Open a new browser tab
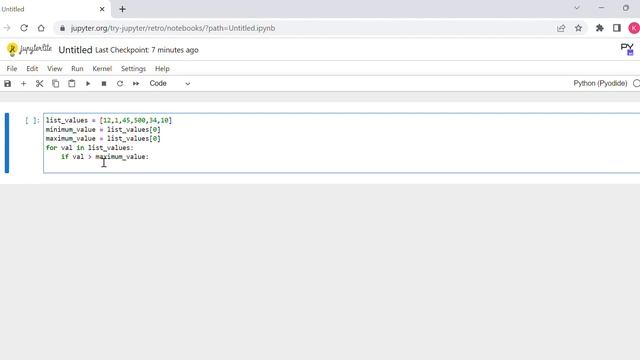Screen dimensions: 640x360 [x=122, y=9]
